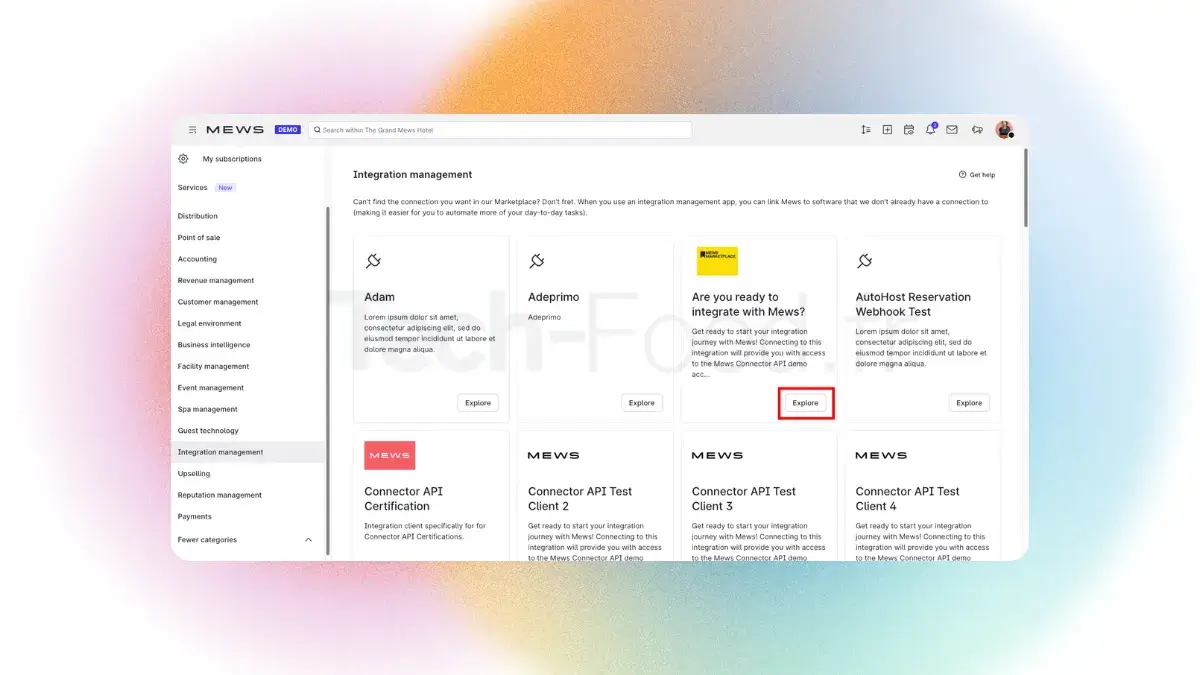The width and height of the screenshot is (1200, 675).
Task: Click the plug icon on the Adam card
Action: pyautogui.click(x=373, y=261)
